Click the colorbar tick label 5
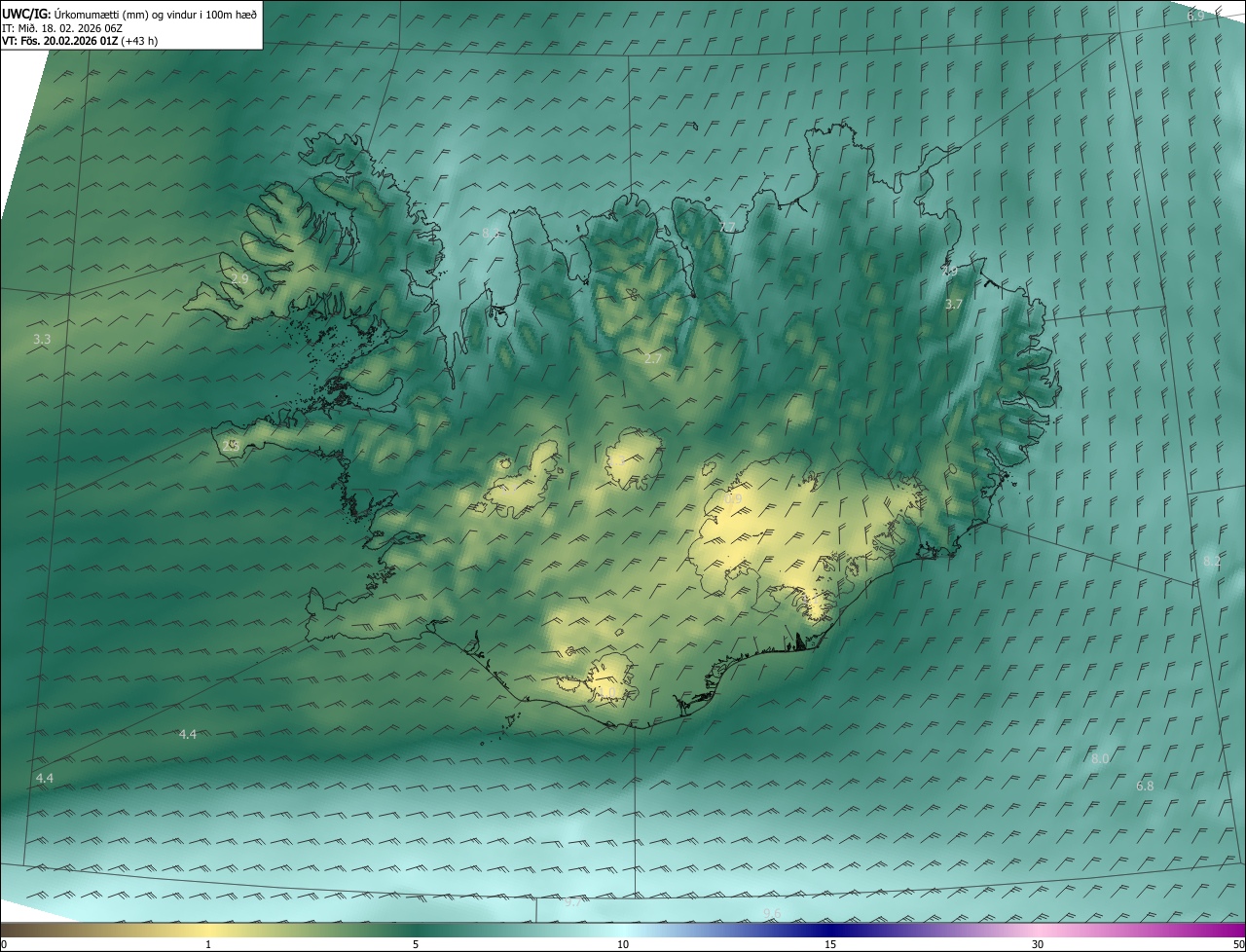Image resolution: width=1246 pixels, height=952 pixels. pos(416,944)
